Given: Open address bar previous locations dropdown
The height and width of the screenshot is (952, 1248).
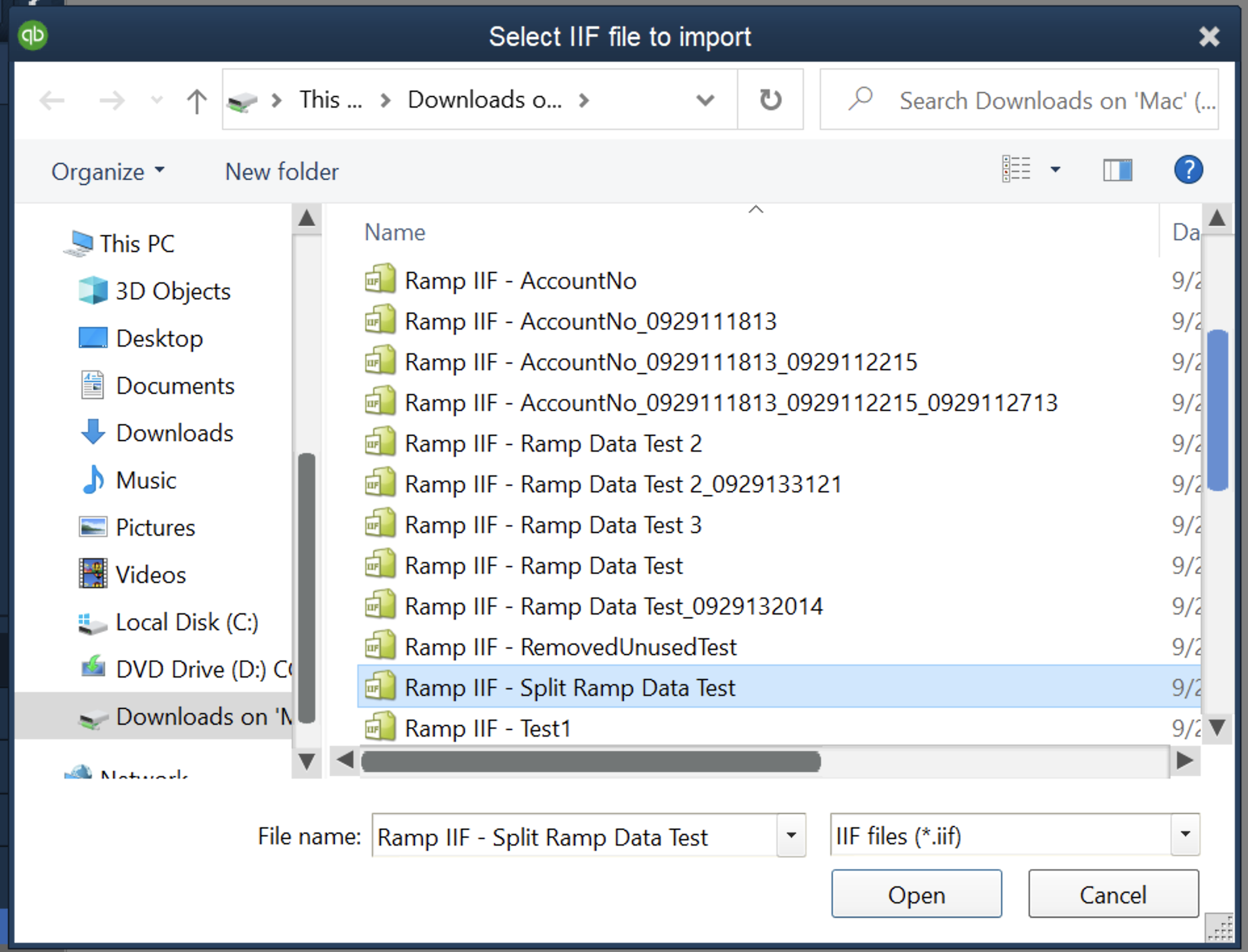Looking at the screenshot, I should [705, 100].
